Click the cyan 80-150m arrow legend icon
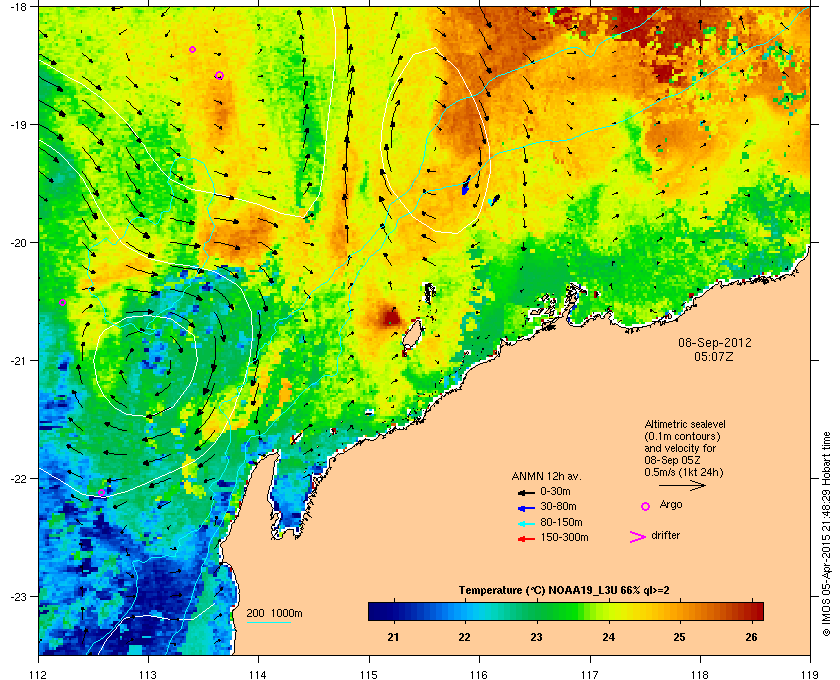Screen dimensions: 840x680 tap(526, 523)
